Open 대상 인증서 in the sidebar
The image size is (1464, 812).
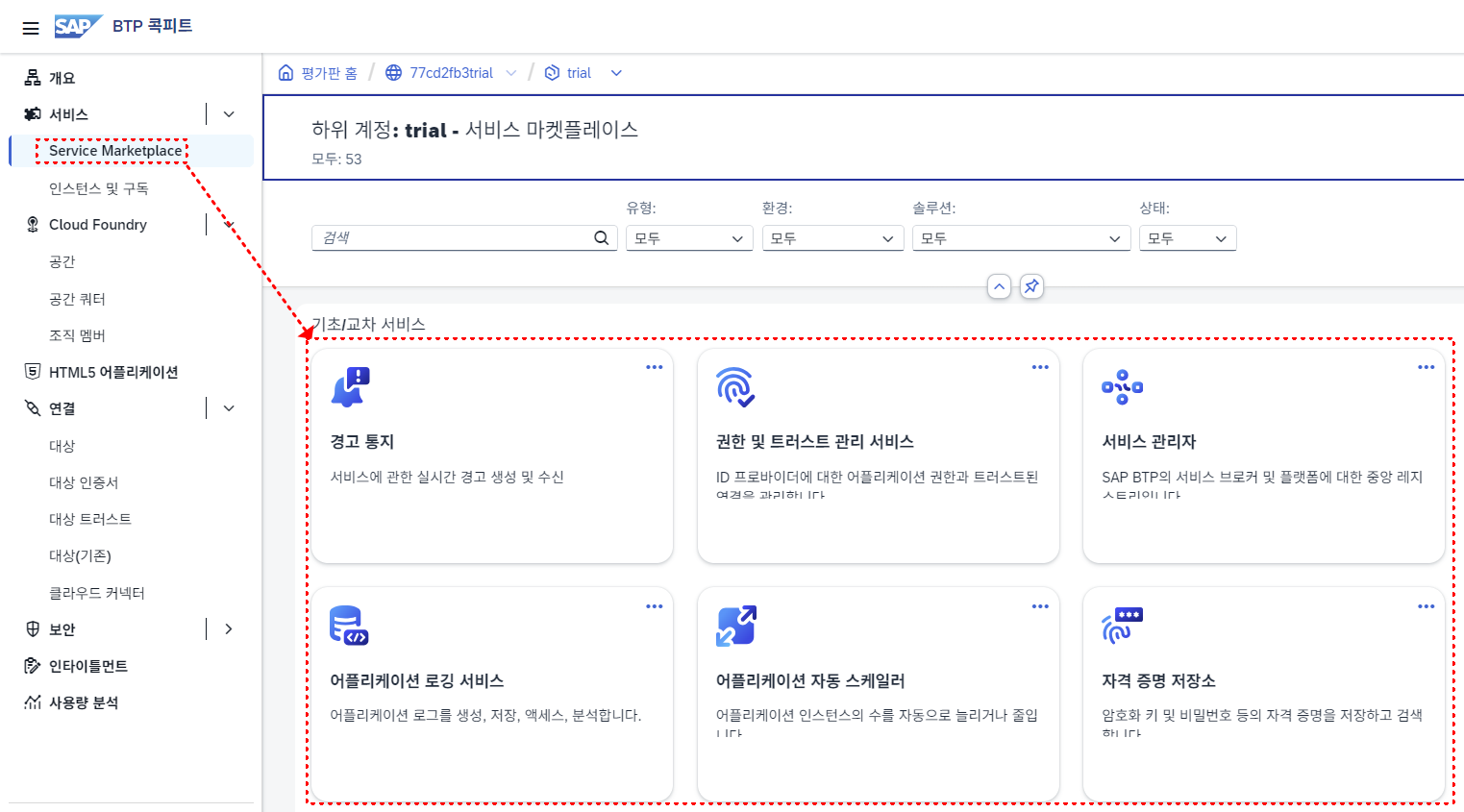click(84, 482)
